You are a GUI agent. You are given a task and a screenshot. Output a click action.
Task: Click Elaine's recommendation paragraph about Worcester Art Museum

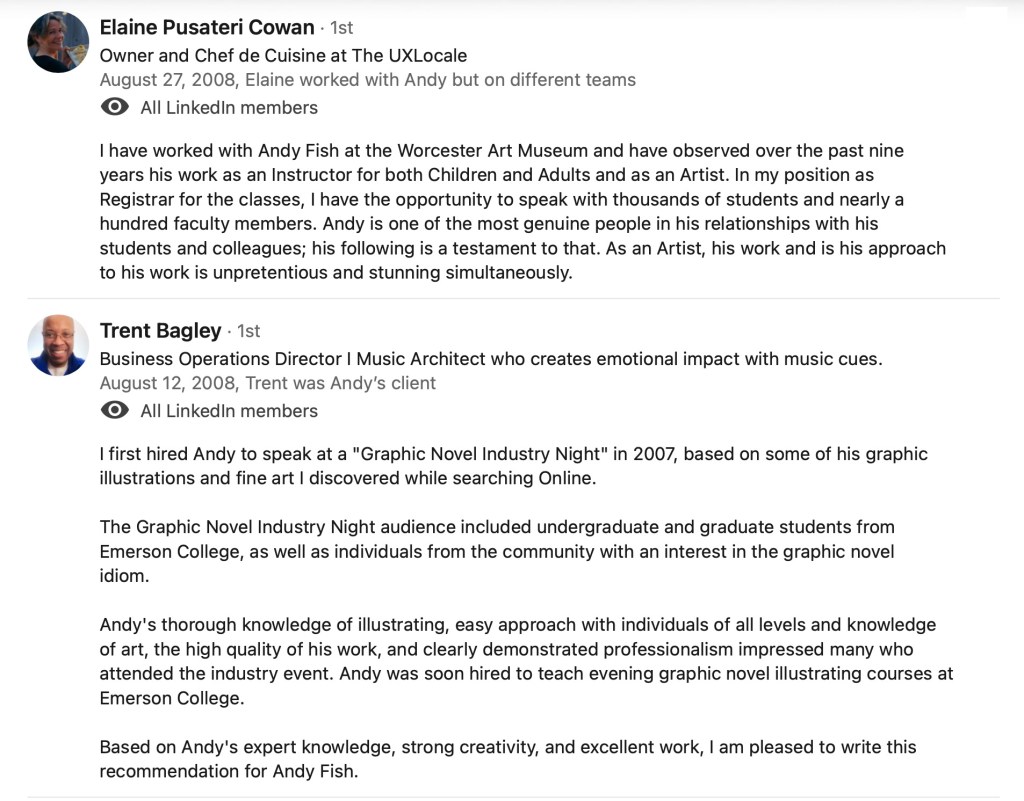[x=520, y=212]
